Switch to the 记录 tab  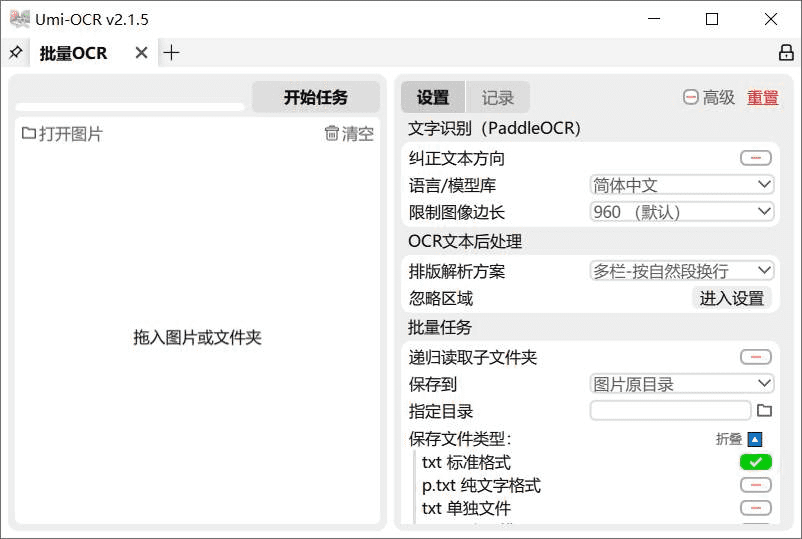pyautogui.click(x=497, y=97)
